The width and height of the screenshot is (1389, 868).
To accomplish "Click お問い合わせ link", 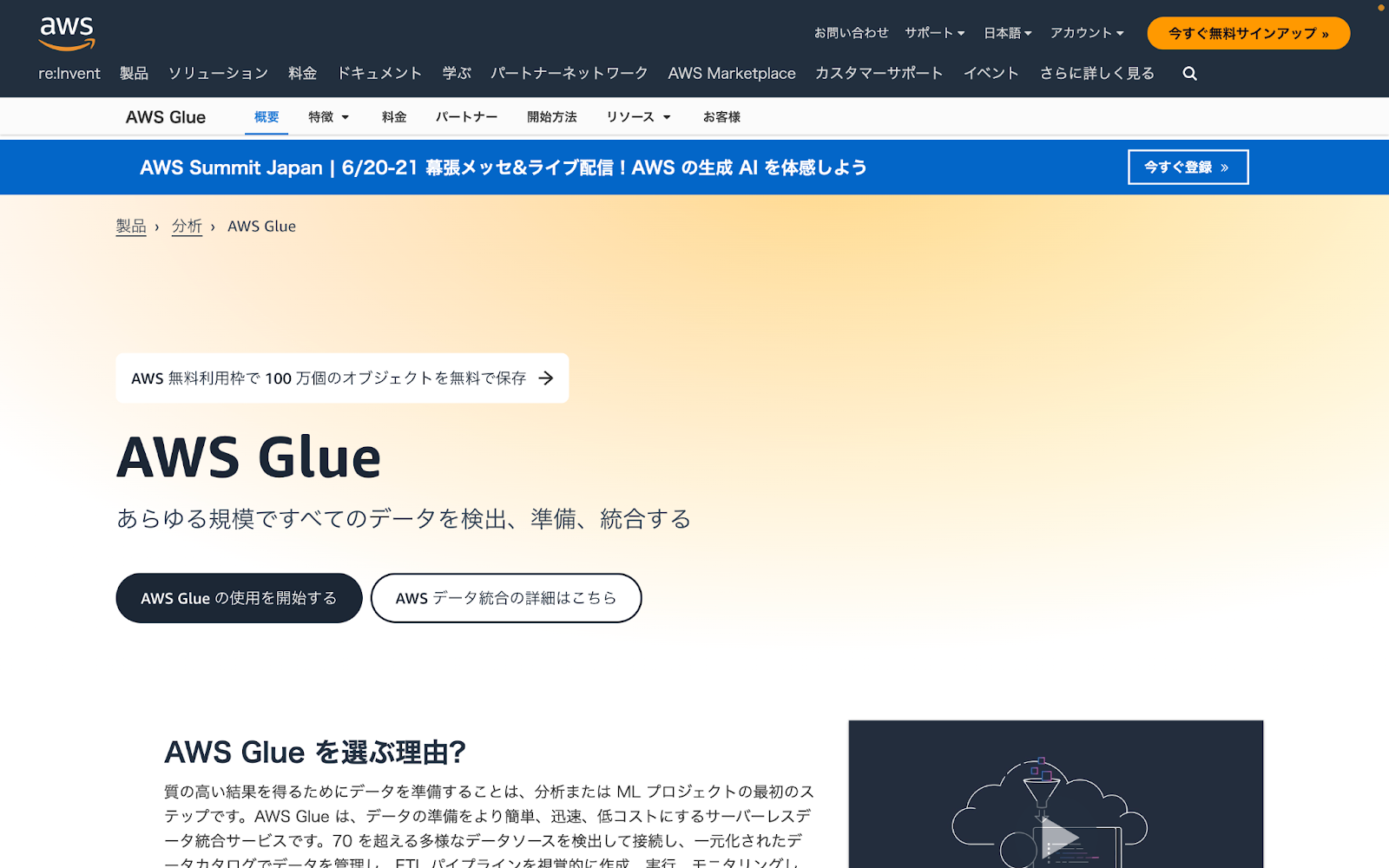I will (851, 33).
